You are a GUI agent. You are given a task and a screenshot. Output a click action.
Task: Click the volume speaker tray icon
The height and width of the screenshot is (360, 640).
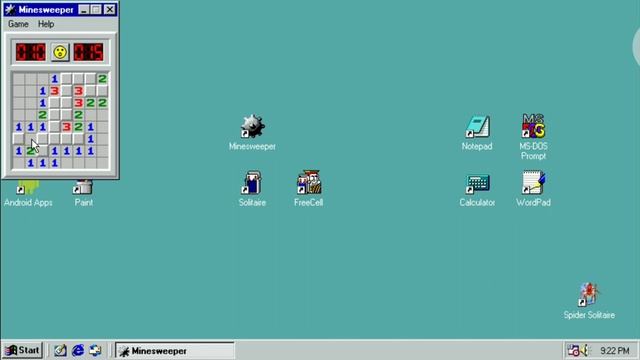584,350
